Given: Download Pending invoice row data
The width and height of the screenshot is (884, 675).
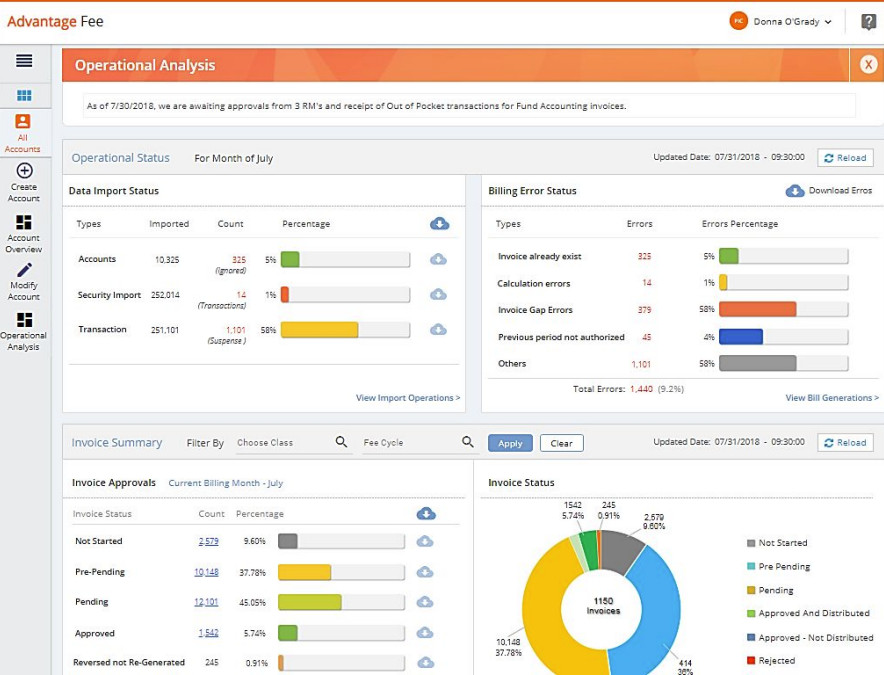Looking at the screenshot, I should (425, 602).
